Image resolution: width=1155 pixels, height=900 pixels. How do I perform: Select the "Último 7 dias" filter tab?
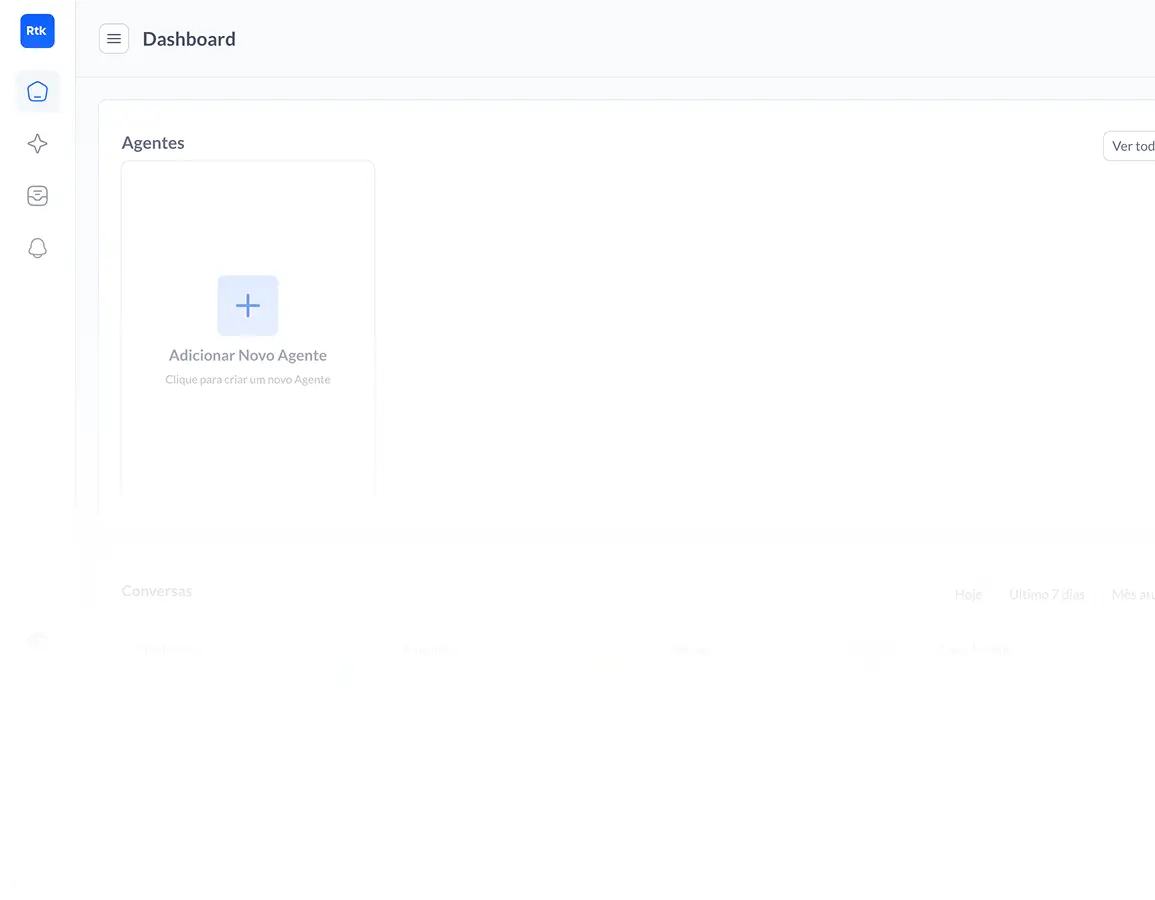(1046, 594)
